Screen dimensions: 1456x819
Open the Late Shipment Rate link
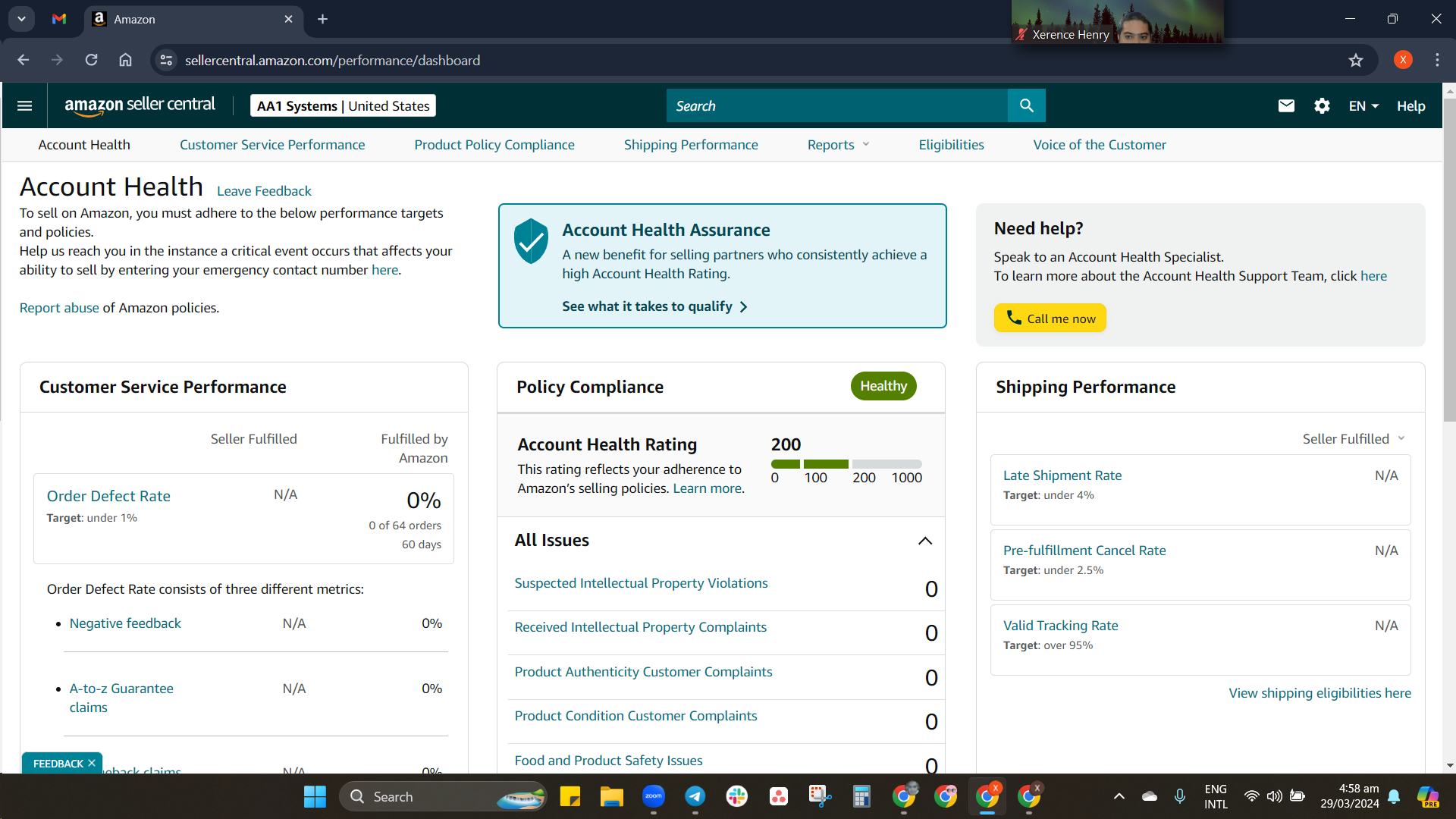click(1062, 475)
